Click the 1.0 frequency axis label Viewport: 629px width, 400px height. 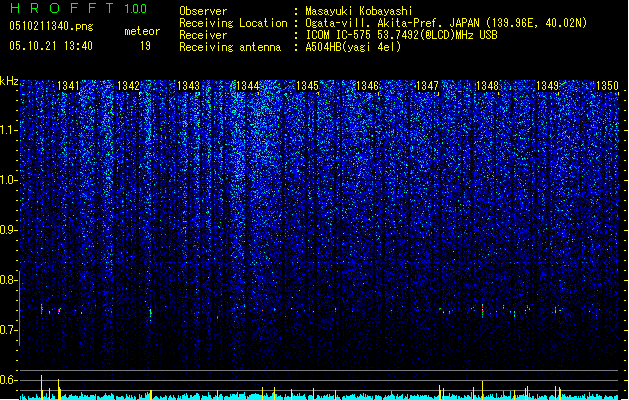[8, 180]
